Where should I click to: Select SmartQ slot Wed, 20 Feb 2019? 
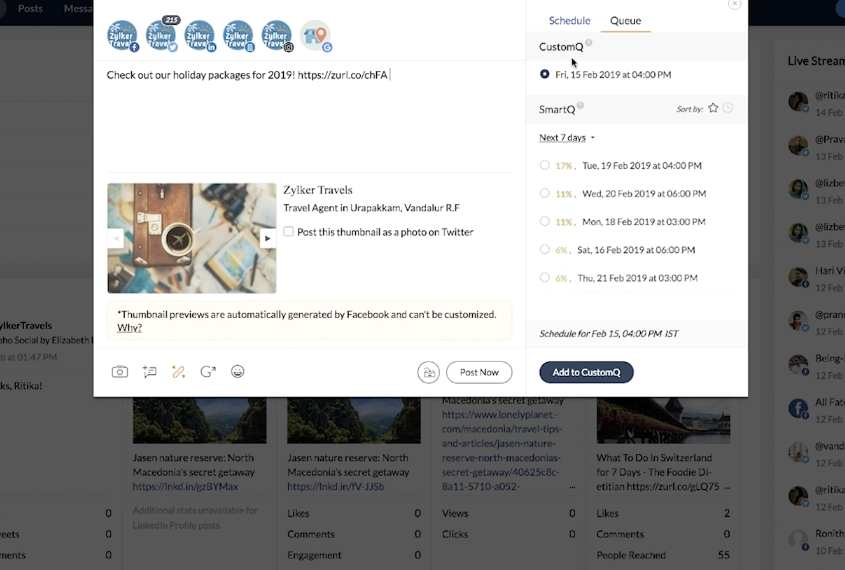[544, 193]
